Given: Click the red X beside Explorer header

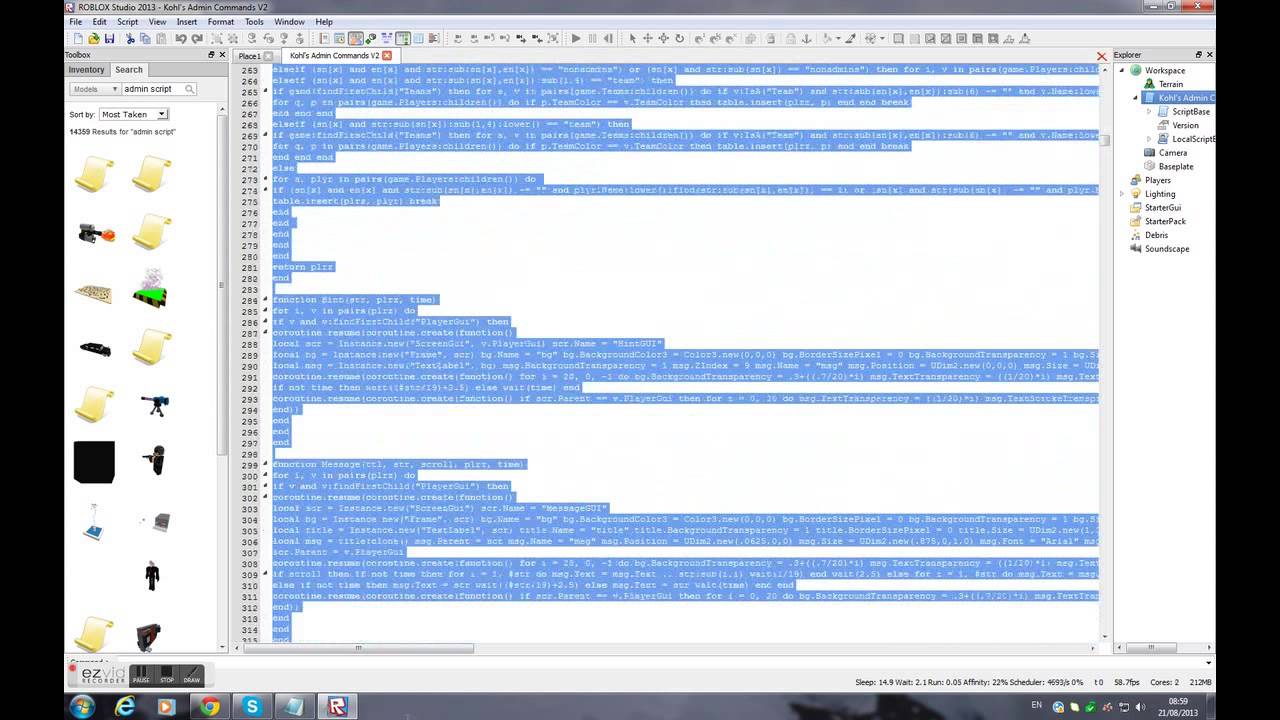Looking at the screenshot, I should click(1102, 57).
